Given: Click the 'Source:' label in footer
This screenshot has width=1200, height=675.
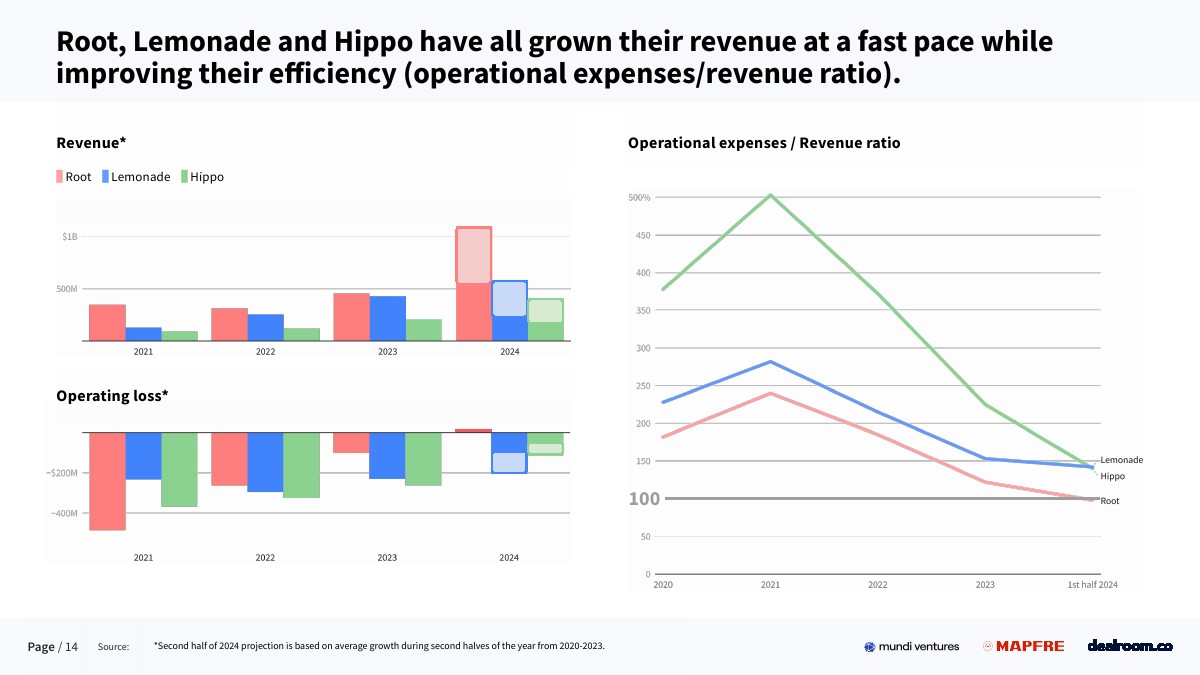Looking at the screenshot, I should pos(113,647).
